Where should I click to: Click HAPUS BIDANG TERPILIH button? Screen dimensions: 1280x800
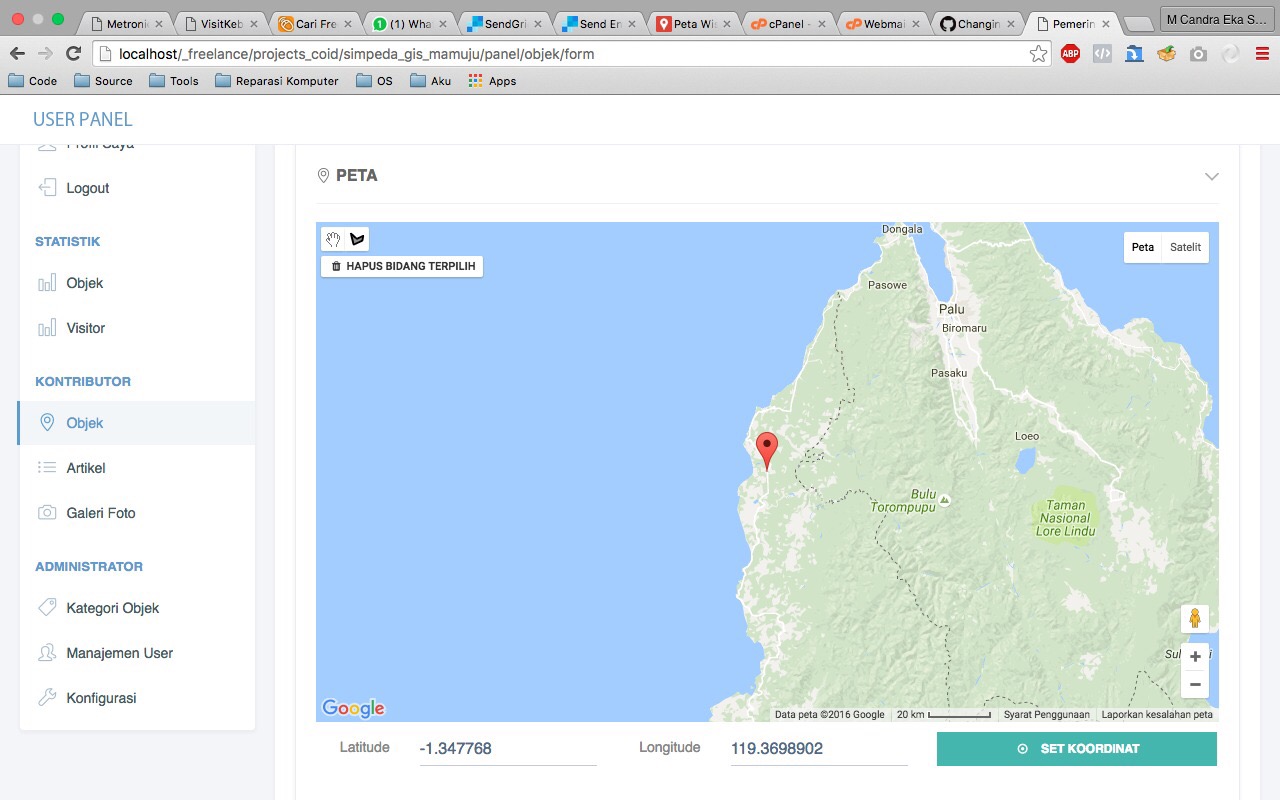coord(402,266)
